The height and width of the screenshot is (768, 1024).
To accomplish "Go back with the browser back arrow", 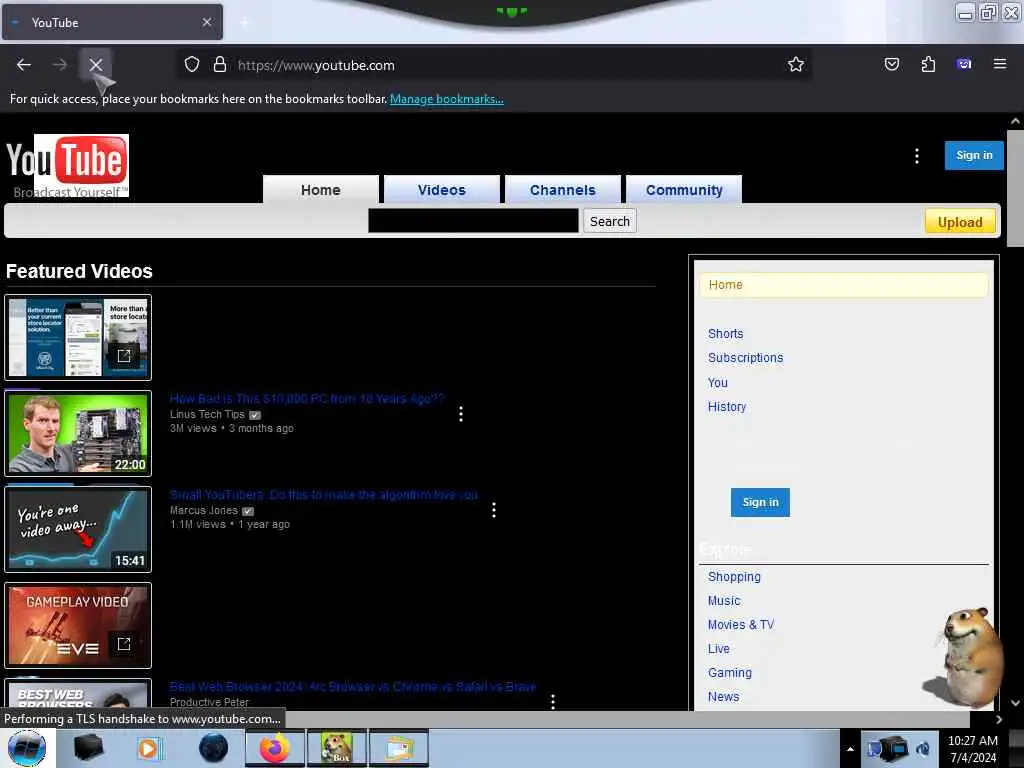I will click(24, 65).
